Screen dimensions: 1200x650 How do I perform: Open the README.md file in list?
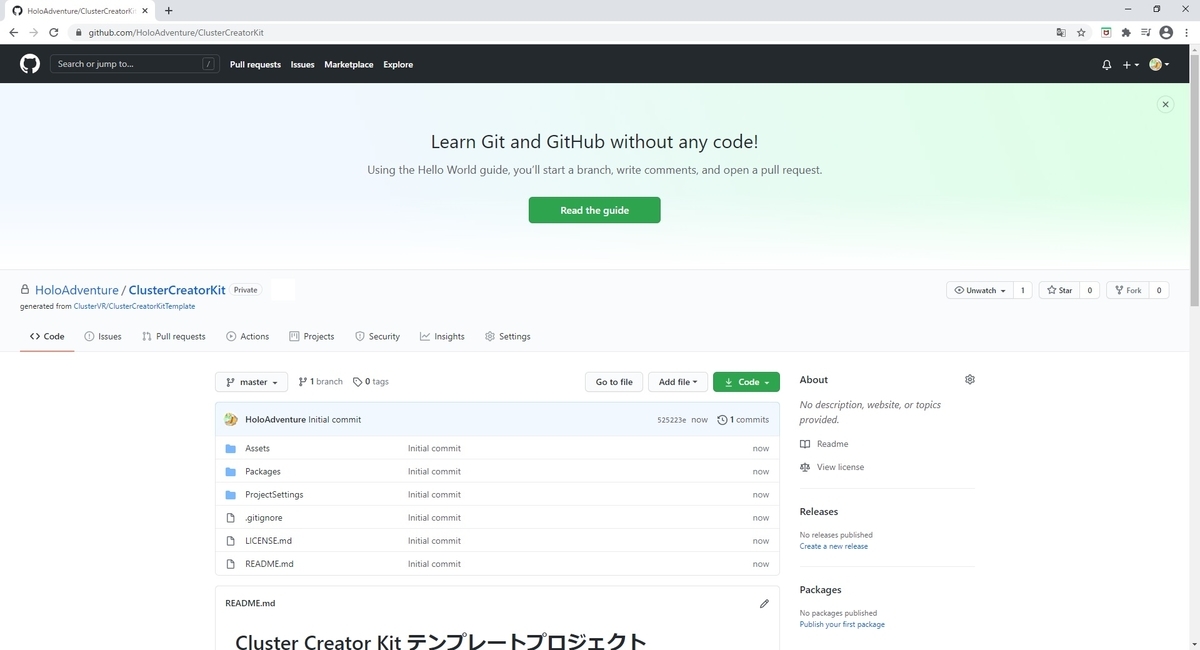point(270,564)
